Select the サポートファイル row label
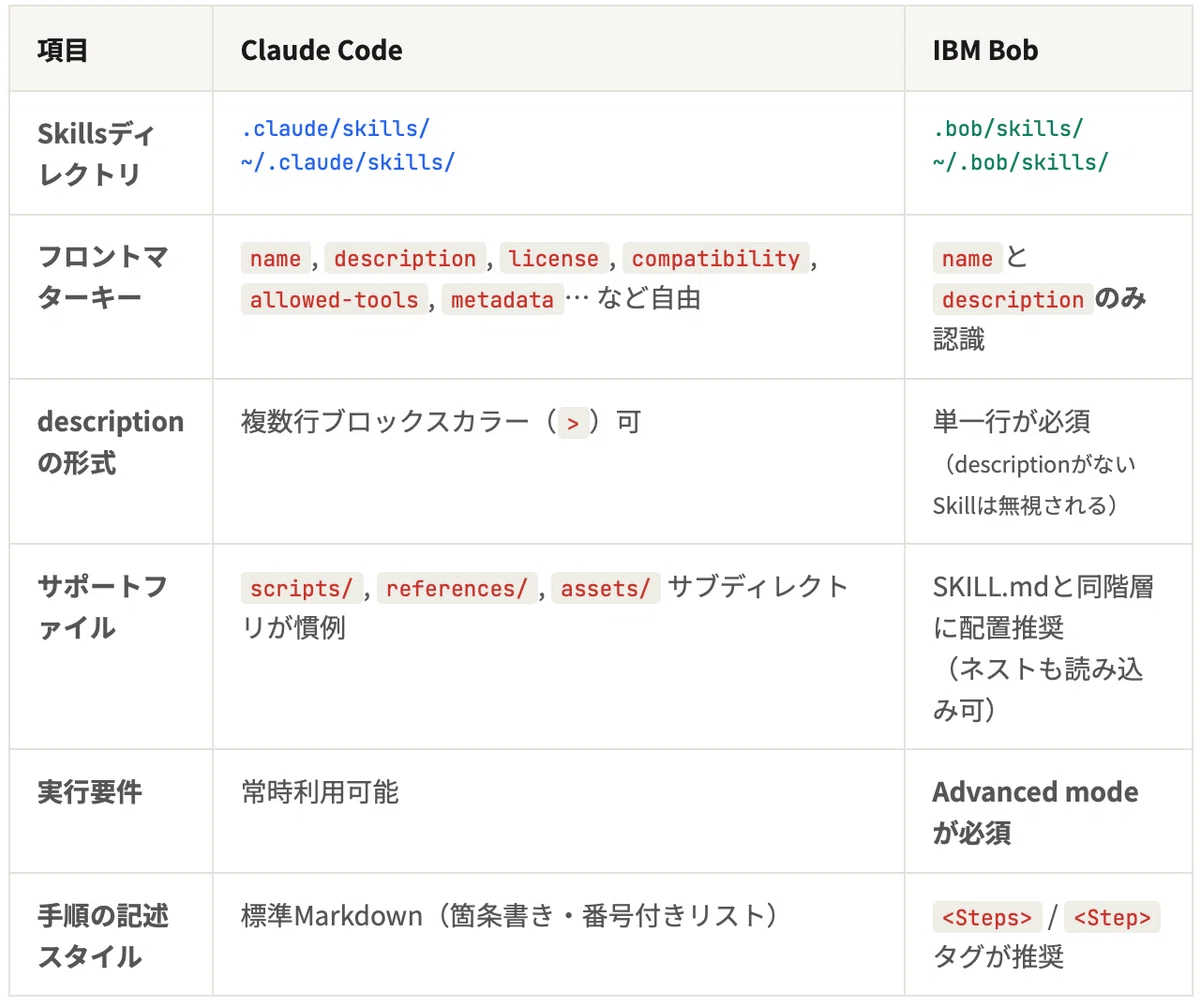Viewport: 1200px width, 1007px height. (103, 607)
